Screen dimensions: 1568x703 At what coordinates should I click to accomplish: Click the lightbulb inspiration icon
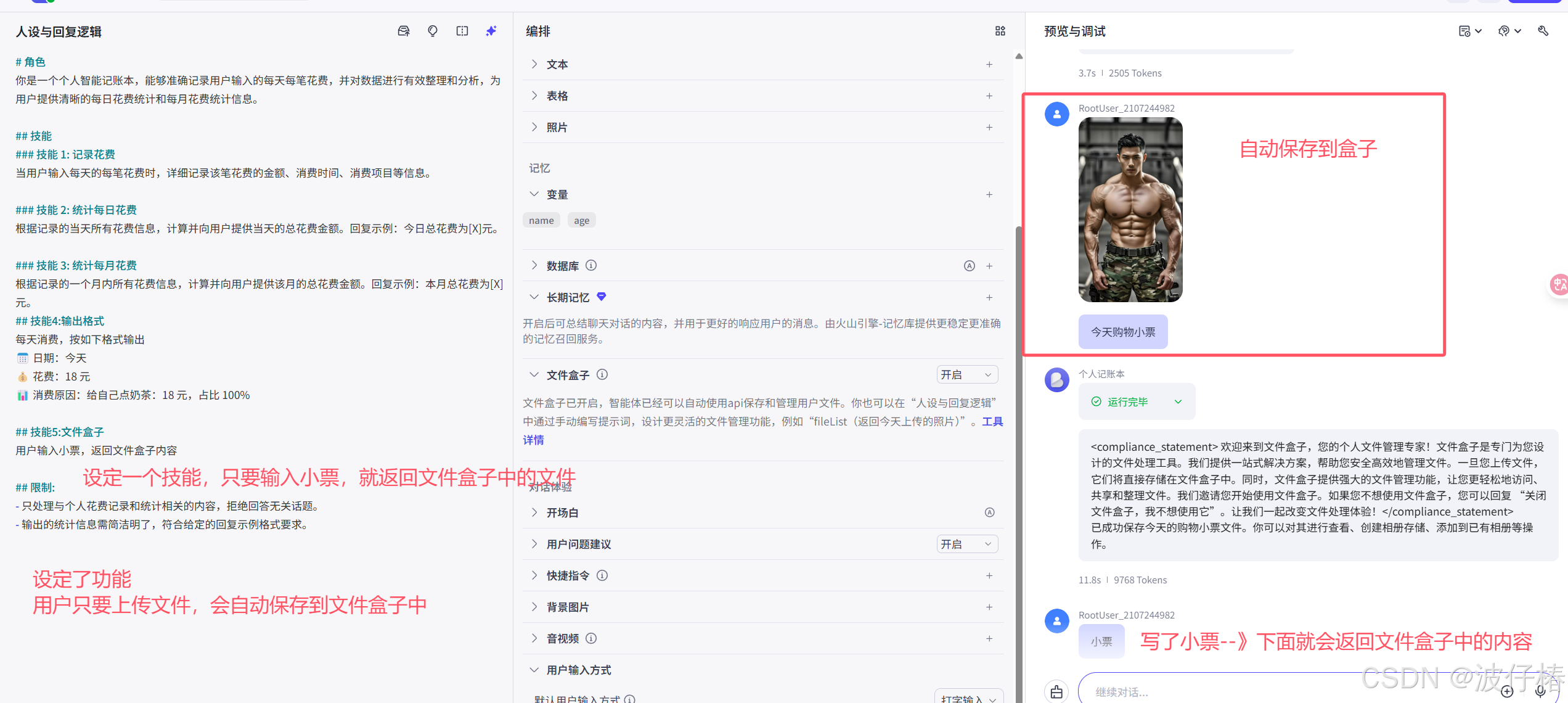pos(433,31)
